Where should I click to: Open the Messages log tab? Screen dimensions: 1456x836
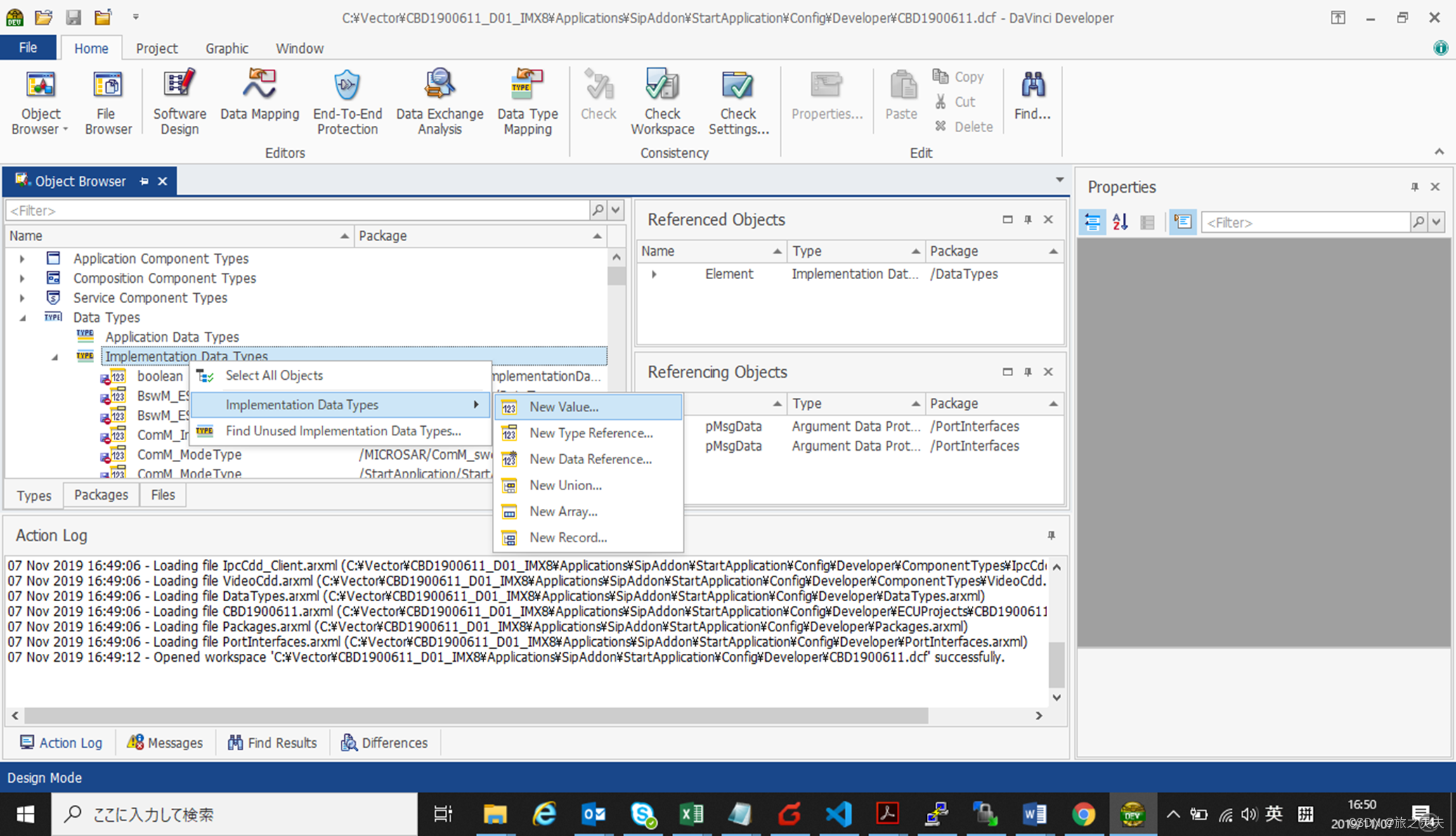pos(165,742)
